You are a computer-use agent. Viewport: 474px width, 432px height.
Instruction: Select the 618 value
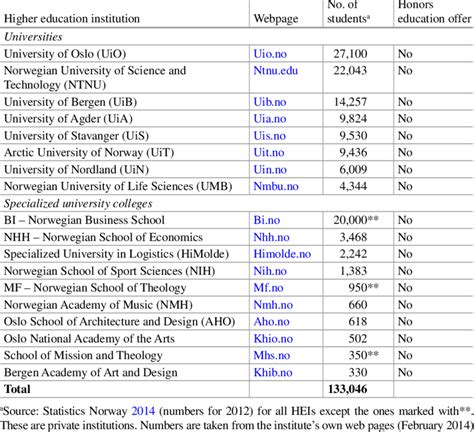[358, 321]
